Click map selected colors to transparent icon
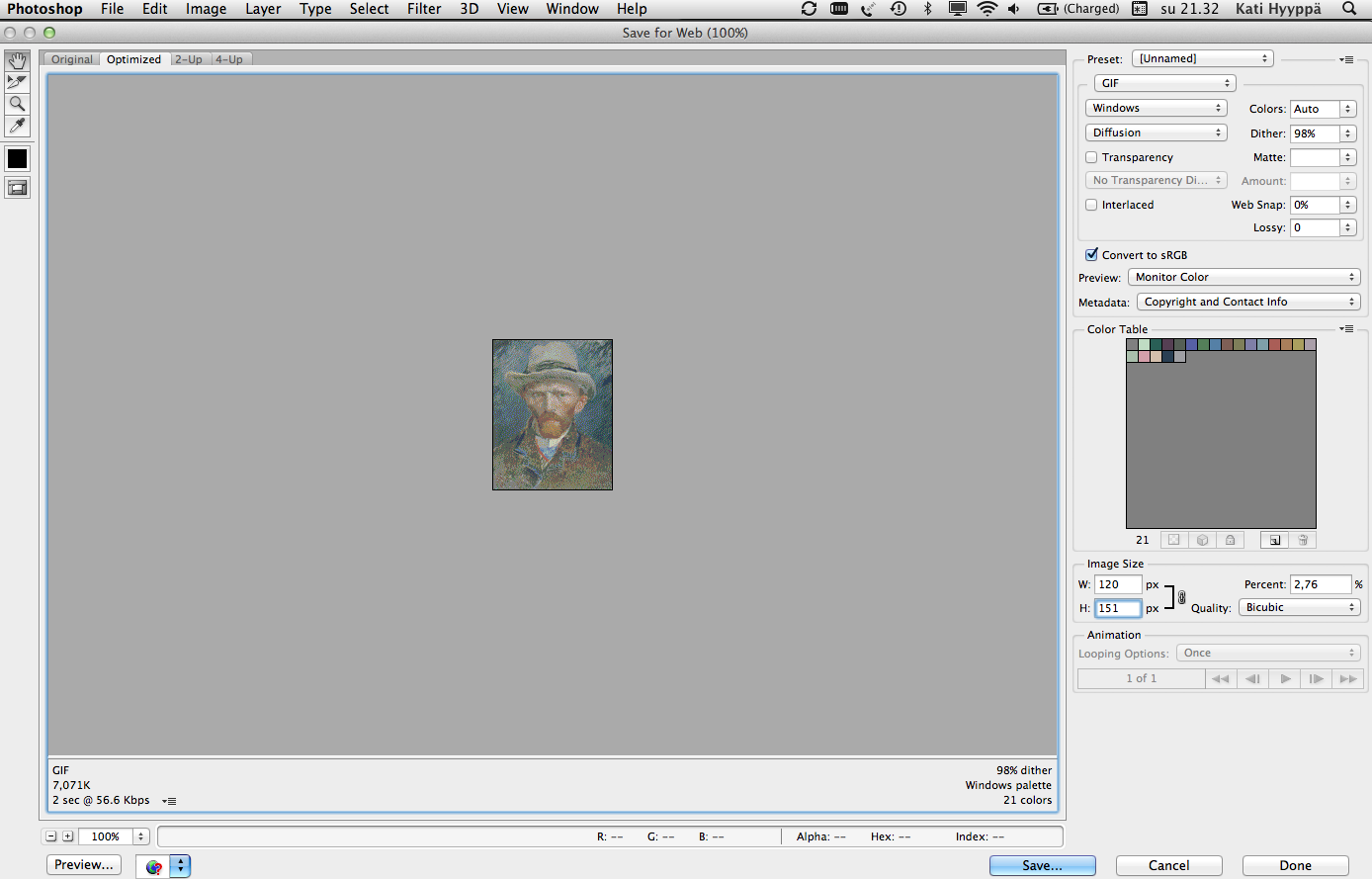 tap(1173, 540)
